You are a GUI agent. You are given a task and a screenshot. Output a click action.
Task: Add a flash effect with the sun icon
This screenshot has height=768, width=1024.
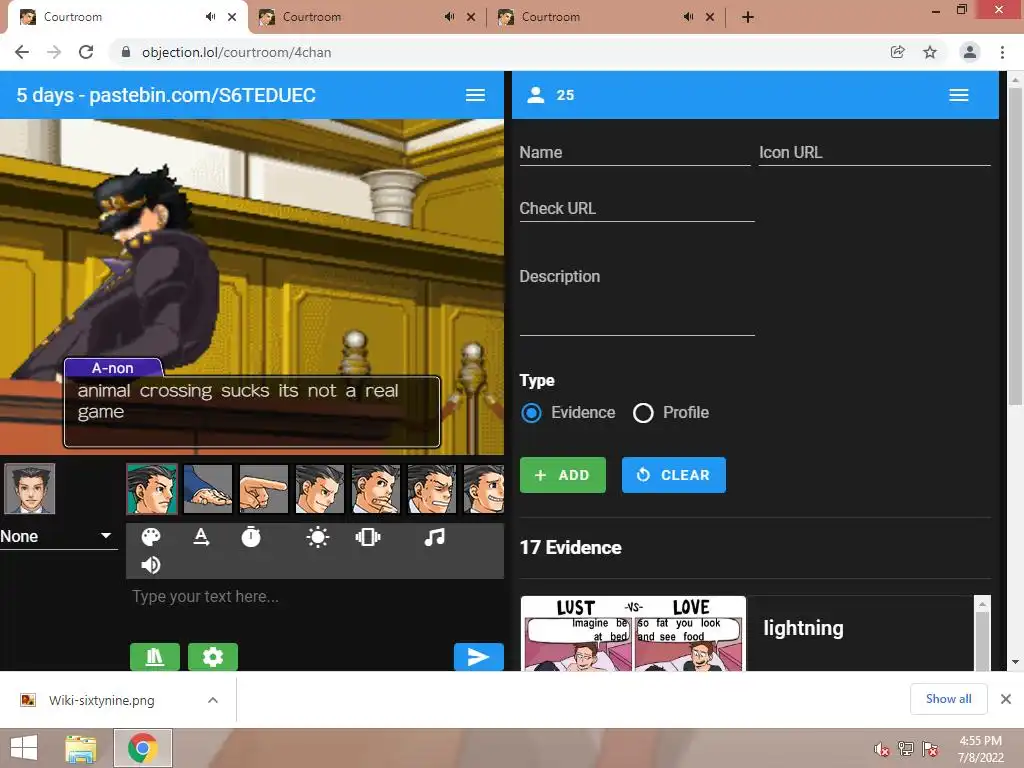[317, 537]
